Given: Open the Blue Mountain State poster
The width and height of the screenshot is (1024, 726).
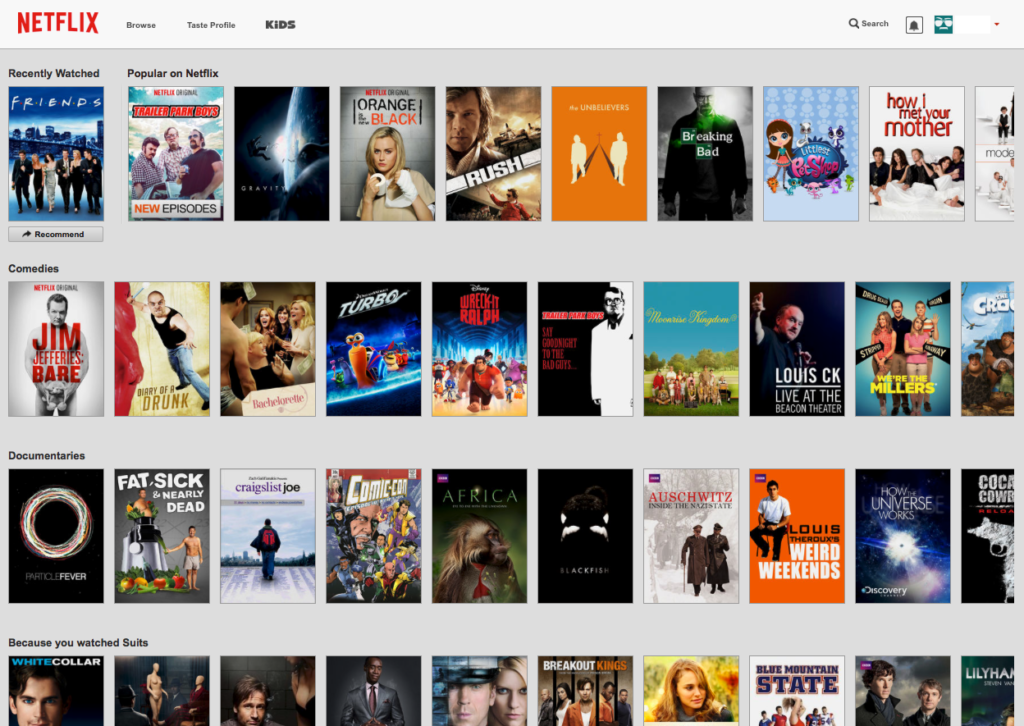Looking at the screenshot, I should point(797,691).
